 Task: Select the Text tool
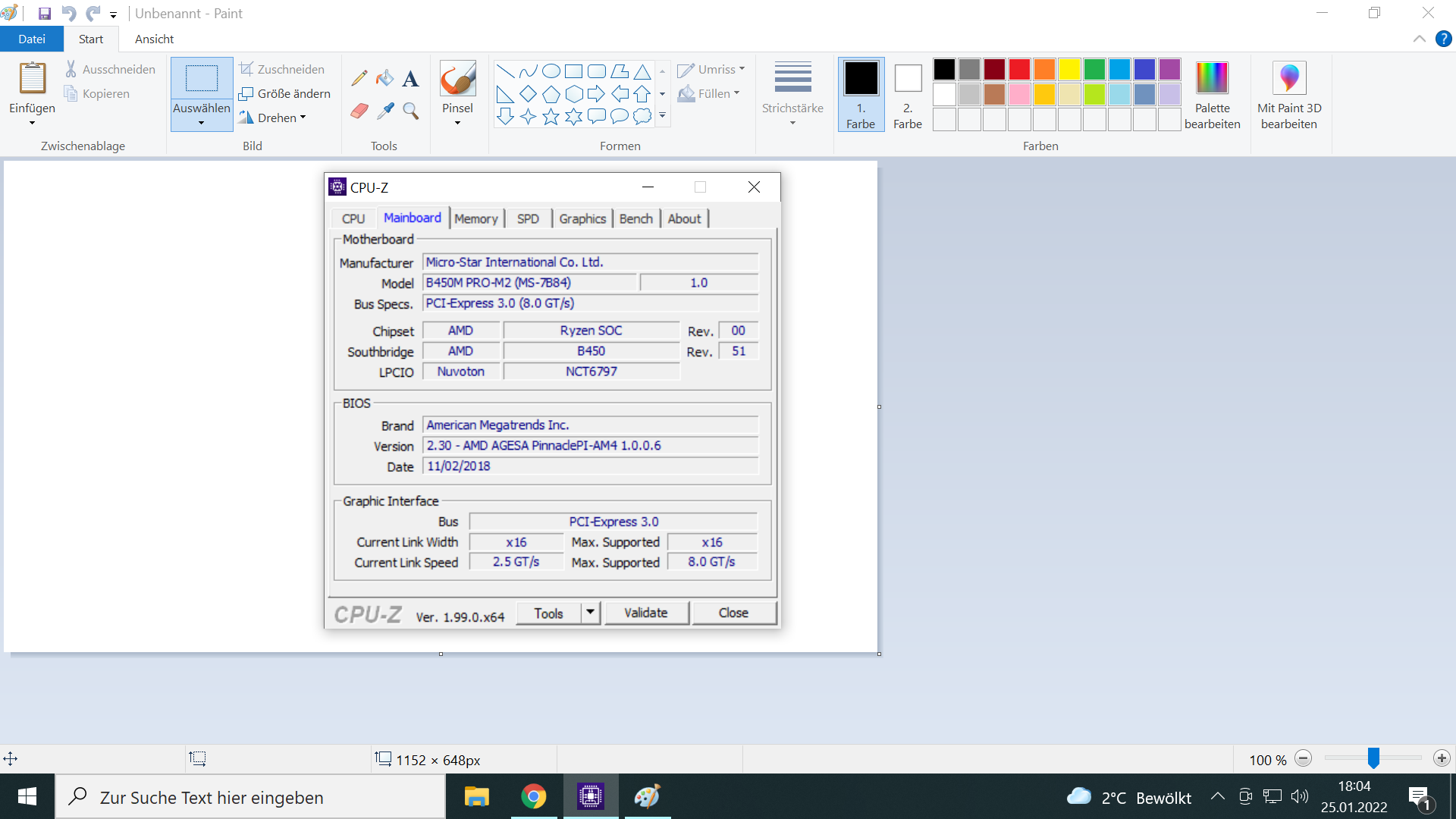[410, 78]
